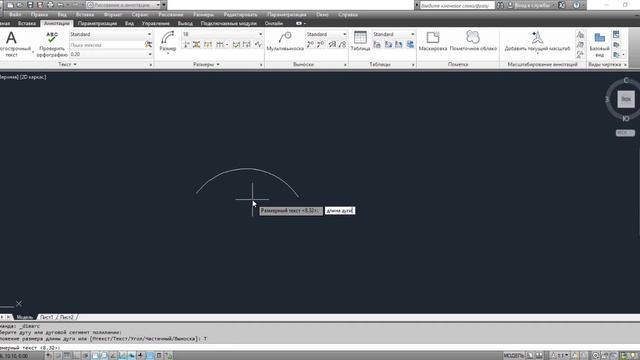This screenshot has height=360, width=640.
Task: Click the dimension break icon under style list
Action: (x=186, y=44)
